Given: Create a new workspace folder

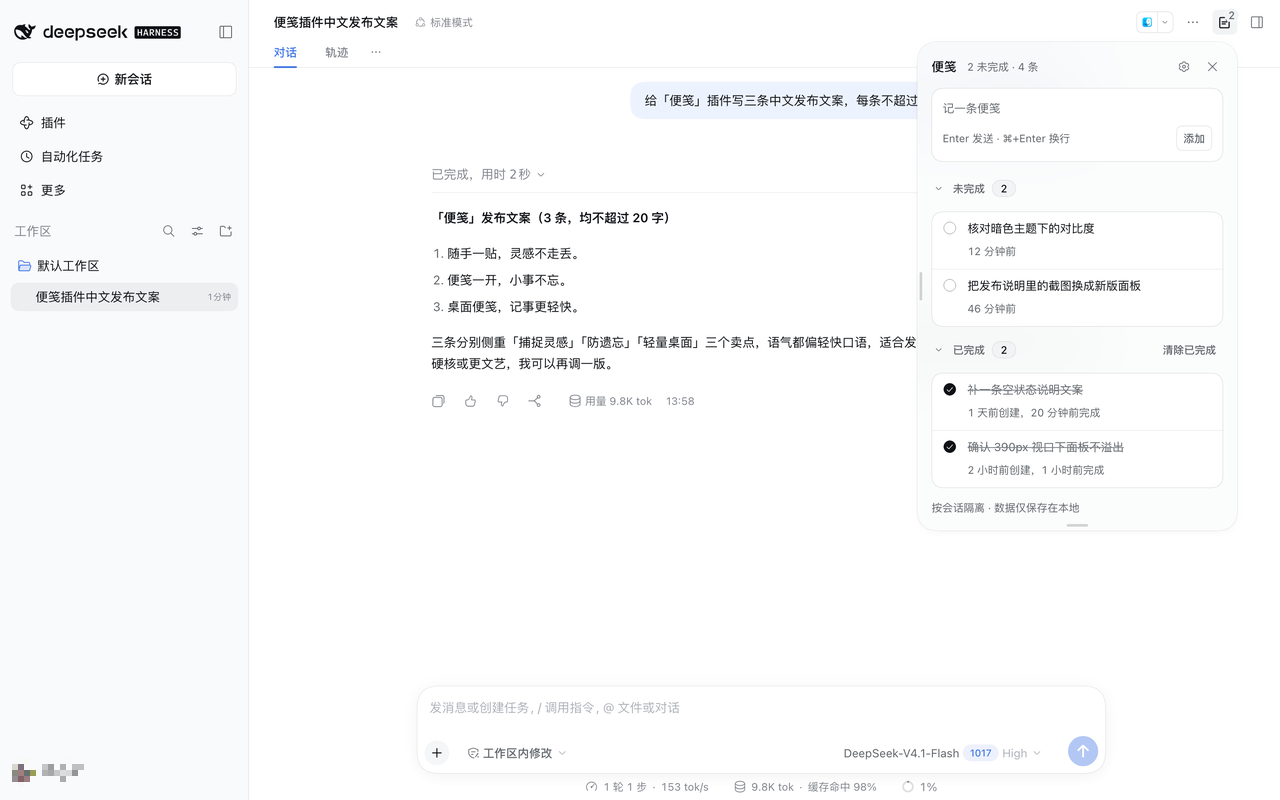Looking at the screenshot, I should tap(226, 231).
